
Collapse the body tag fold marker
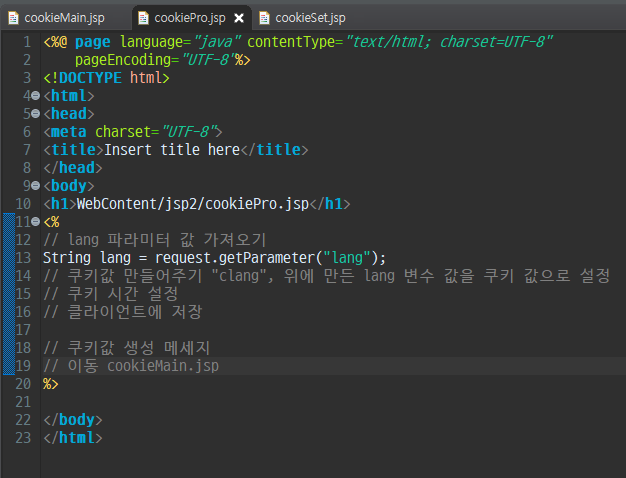click(36, 185)
